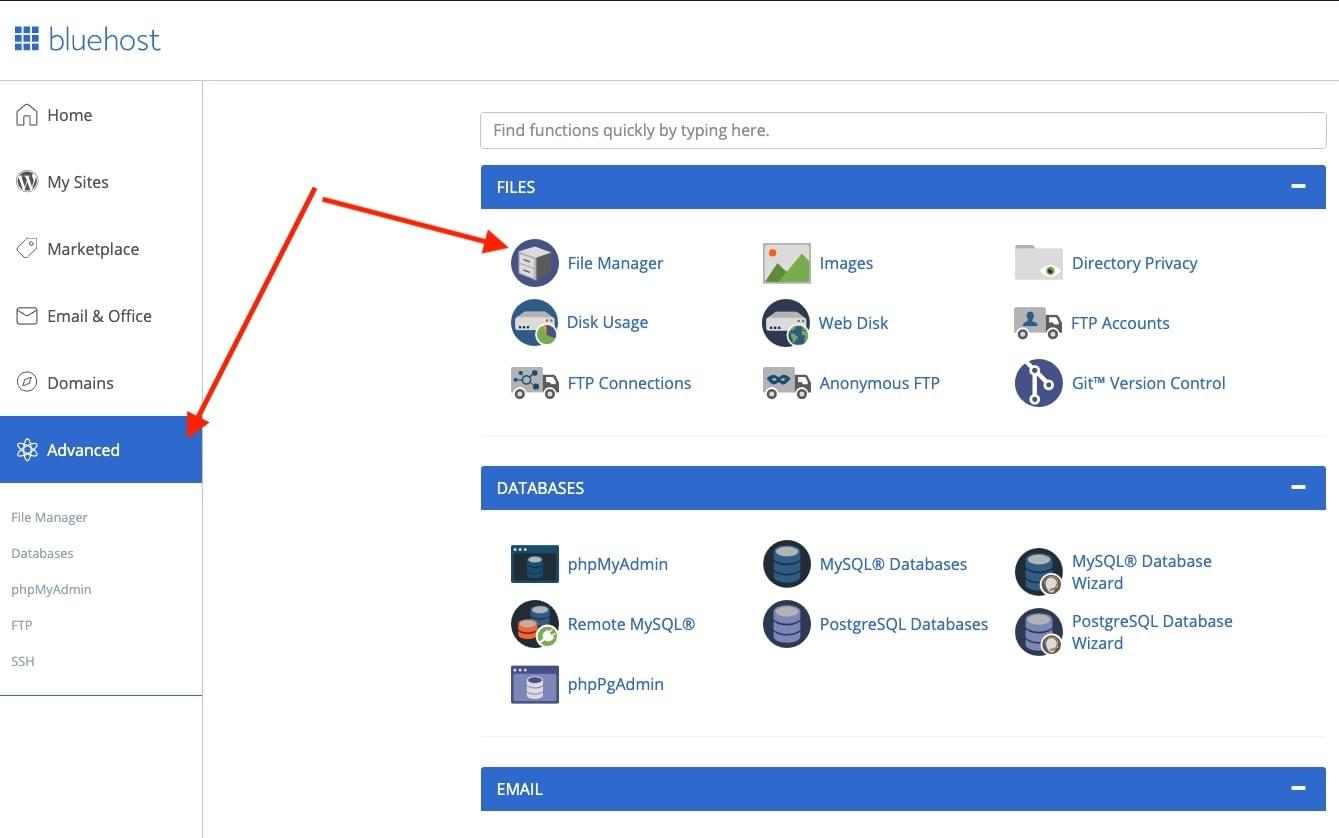
Task: Collapse the EMAIL section
Action: pos(1298,789)
